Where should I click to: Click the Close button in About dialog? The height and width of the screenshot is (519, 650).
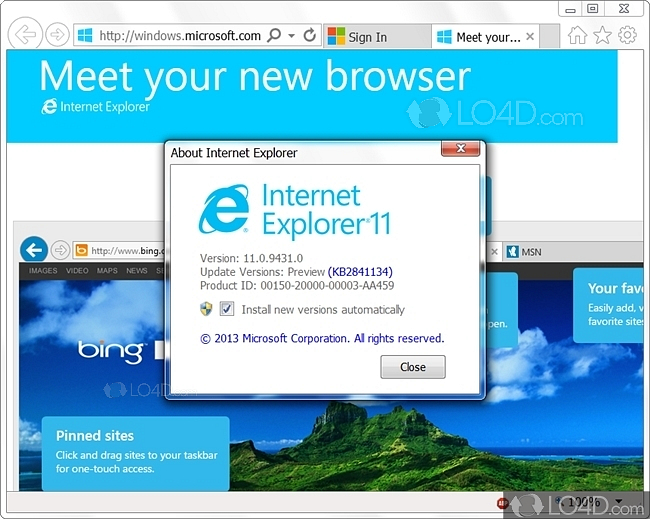tap(413, 367)
